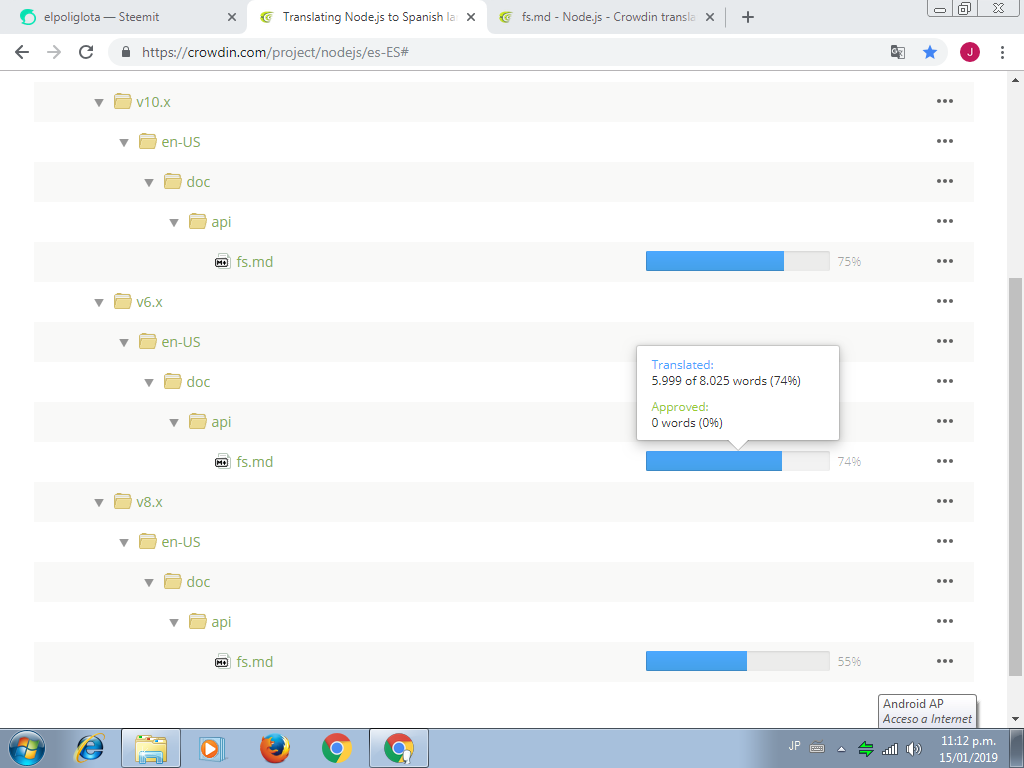Open more options for v10.x folder row
The image size is (1024, 768).
pos(944,101)
